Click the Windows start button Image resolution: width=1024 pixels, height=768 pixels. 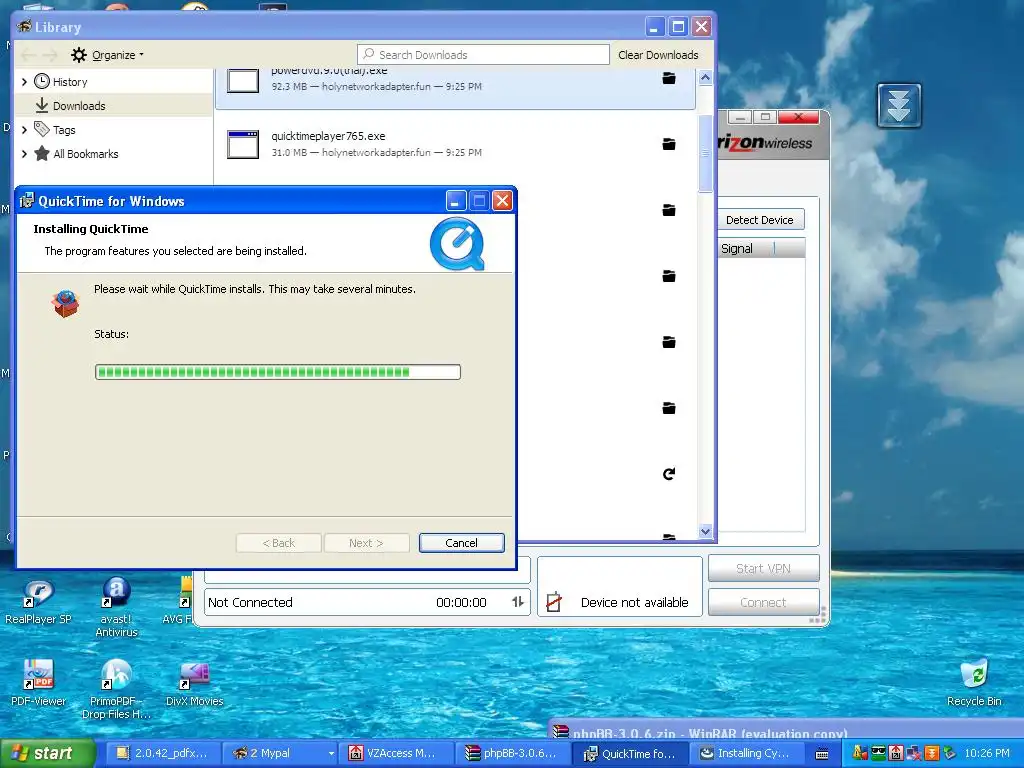[47, 753]
